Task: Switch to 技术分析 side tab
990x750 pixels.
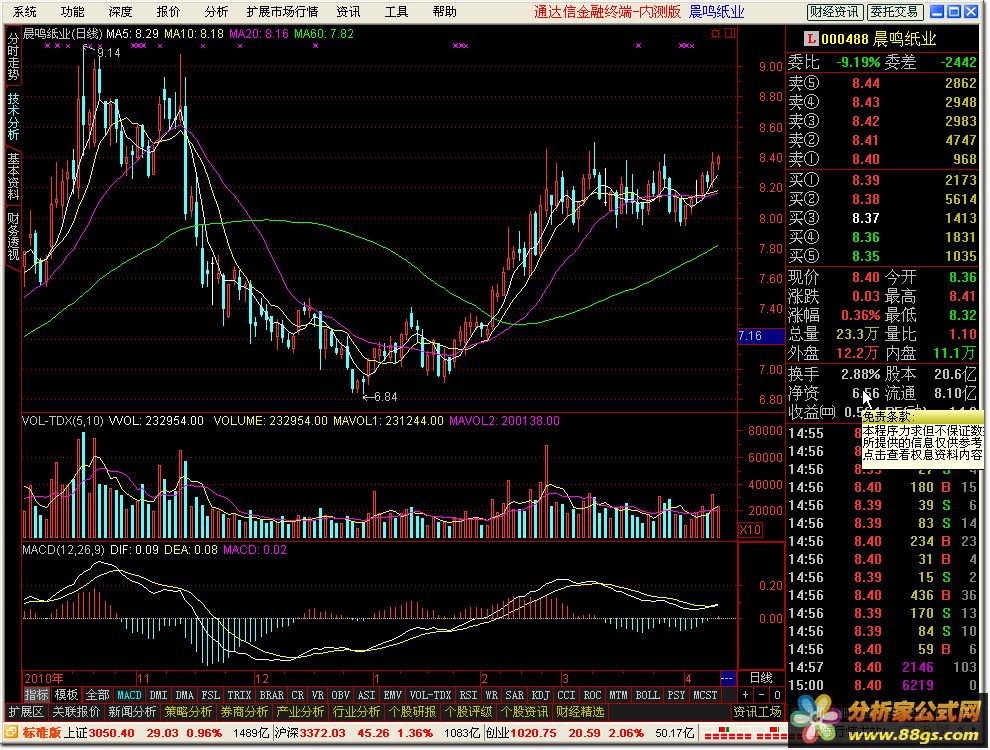Action: (13, 117)
